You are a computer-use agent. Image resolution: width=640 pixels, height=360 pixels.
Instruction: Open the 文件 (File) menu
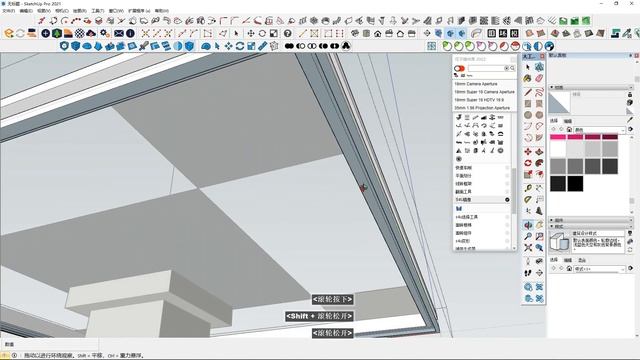point(8,11)
